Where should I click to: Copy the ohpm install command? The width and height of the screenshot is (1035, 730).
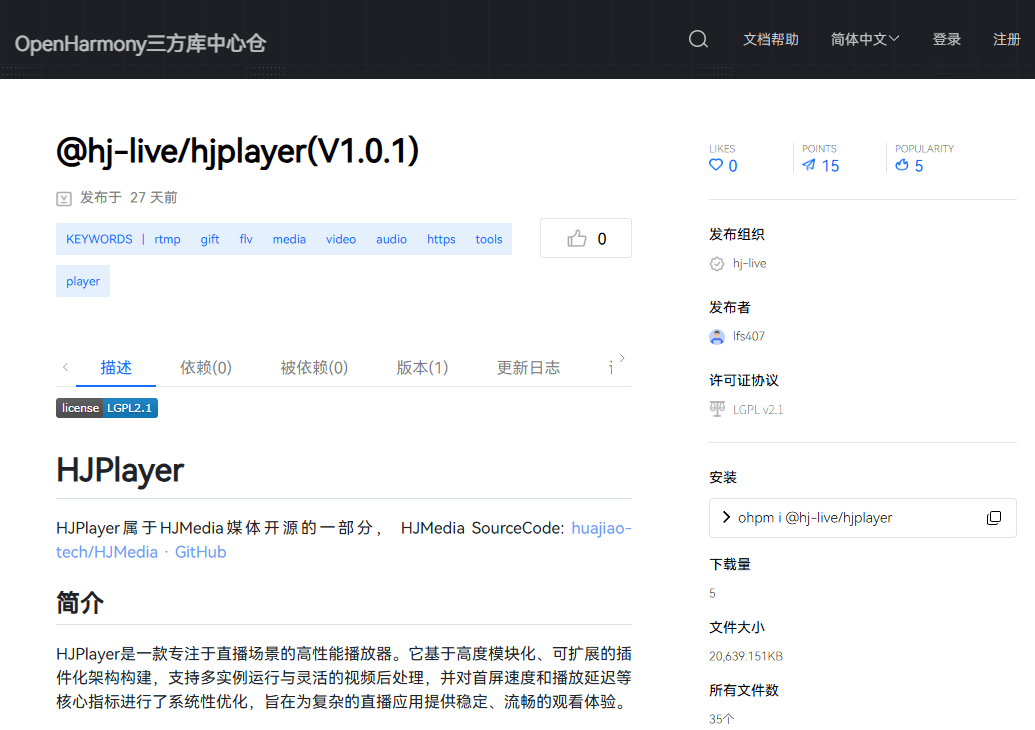pyautogui.click(x=993, y=518)
